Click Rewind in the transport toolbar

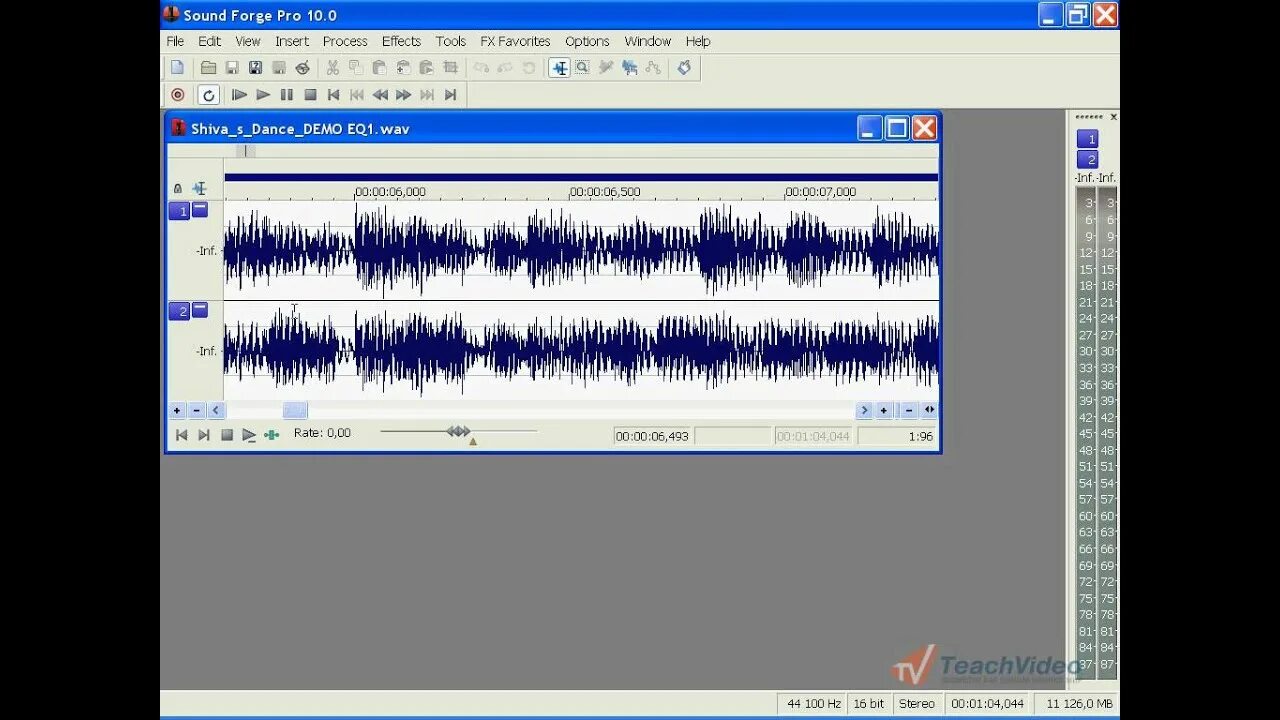click(380, 95)
